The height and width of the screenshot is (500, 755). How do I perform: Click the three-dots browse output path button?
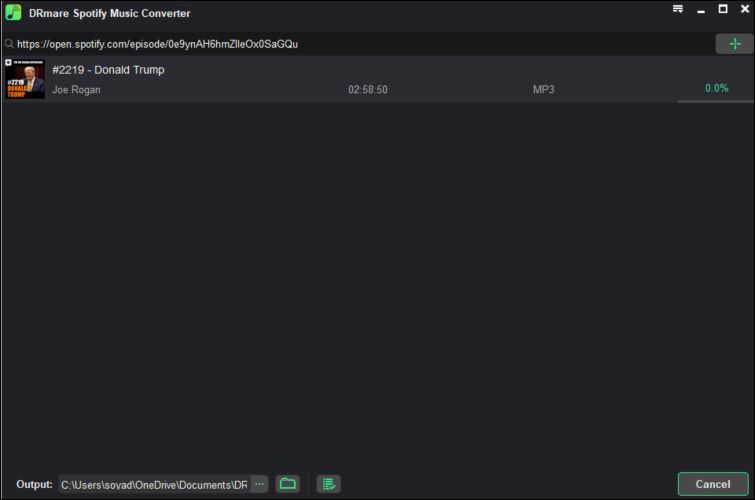(260, 484)
